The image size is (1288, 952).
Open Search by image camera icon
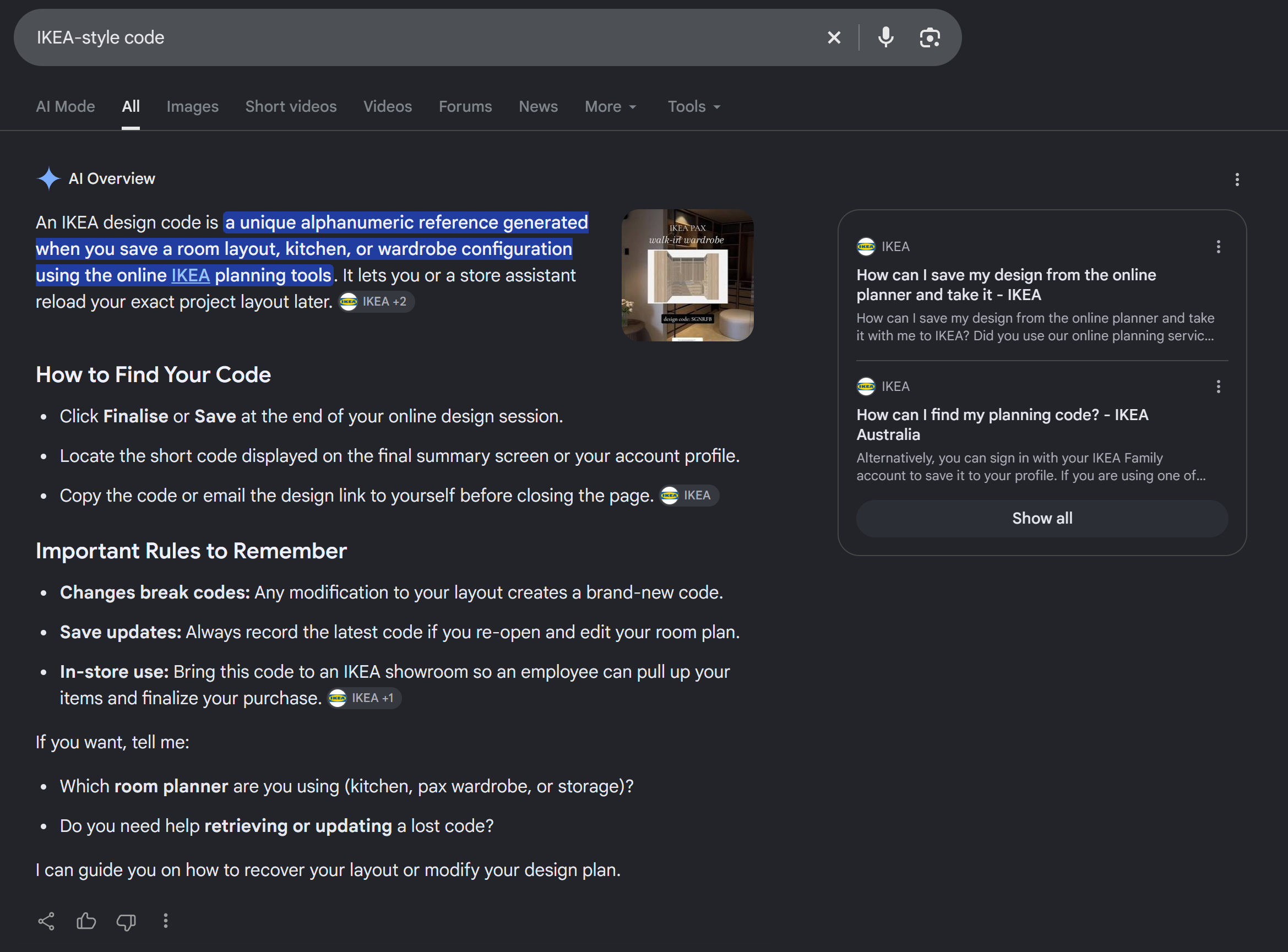pyautogui.click(x=930, y=37)
